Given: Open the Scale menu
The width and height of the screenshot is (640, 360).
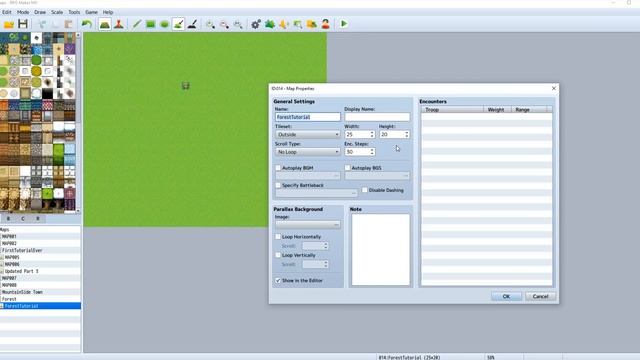Looking at the screenshot, I should [x=57, y=12].
